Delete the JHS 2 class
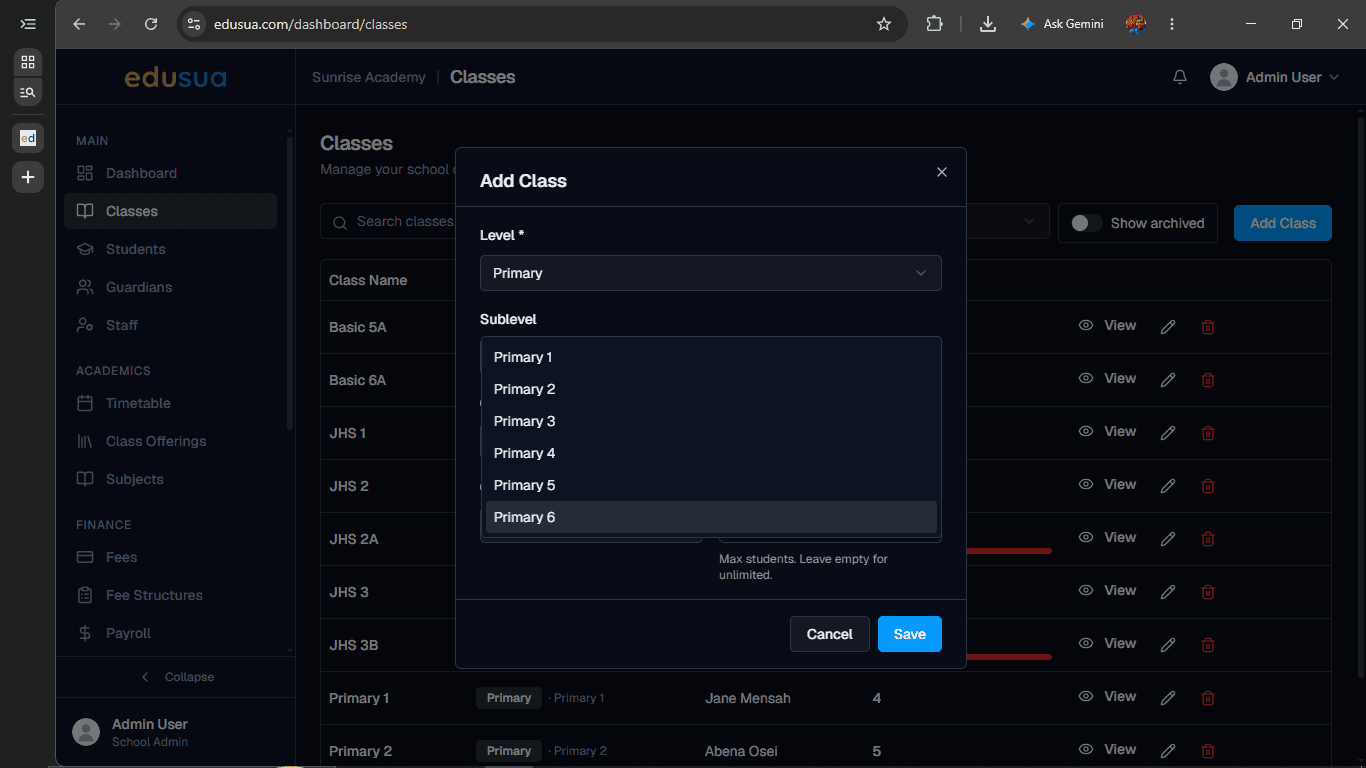Image resolution: width=1366 pixels, height=768 pixels. coord(1208,485)
